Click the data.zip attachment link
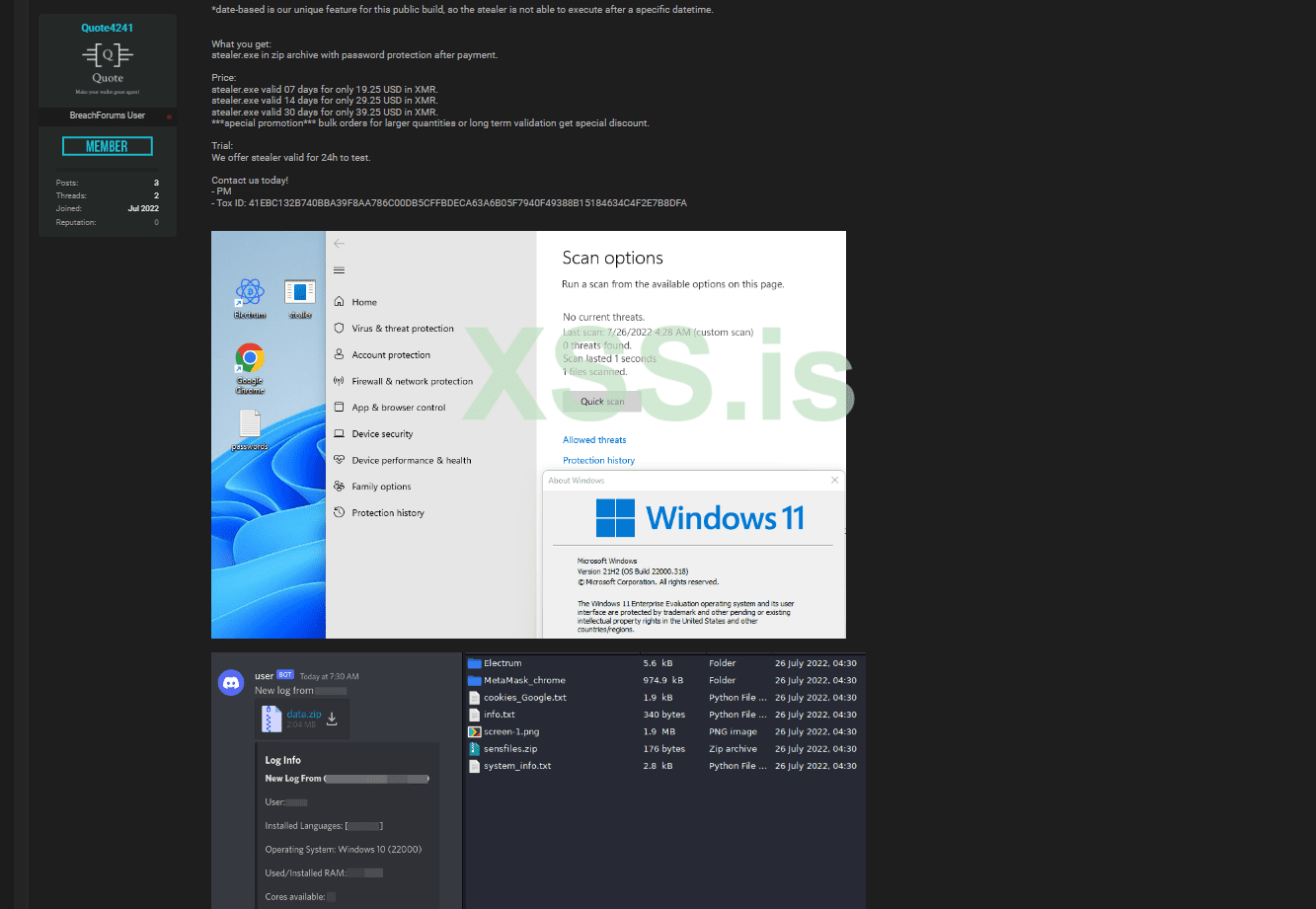1316x909 pixels. [x=304, y=714]
